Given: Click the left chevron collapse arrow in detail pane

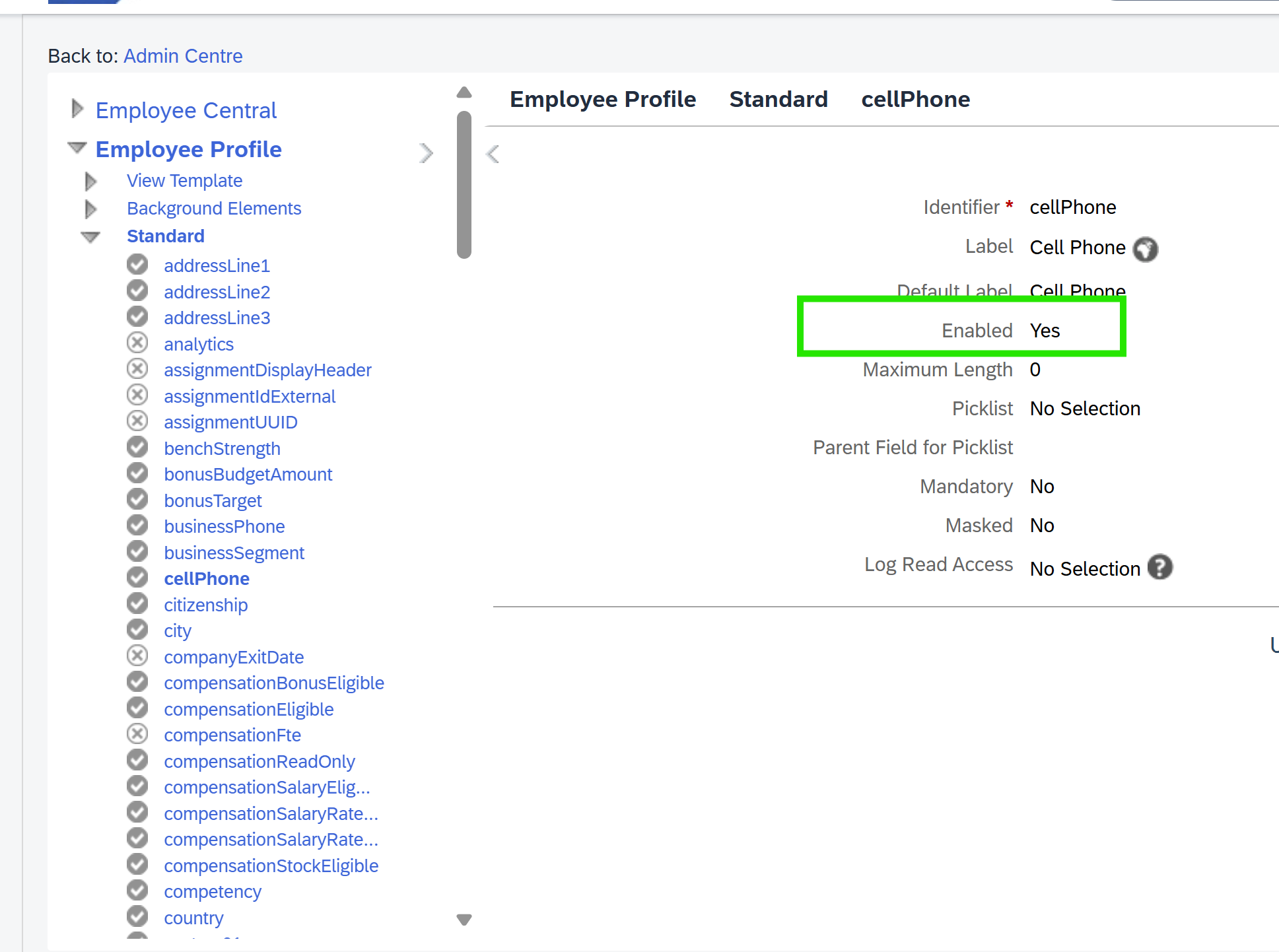Looking at the screenshot, I should pos(492,154).
